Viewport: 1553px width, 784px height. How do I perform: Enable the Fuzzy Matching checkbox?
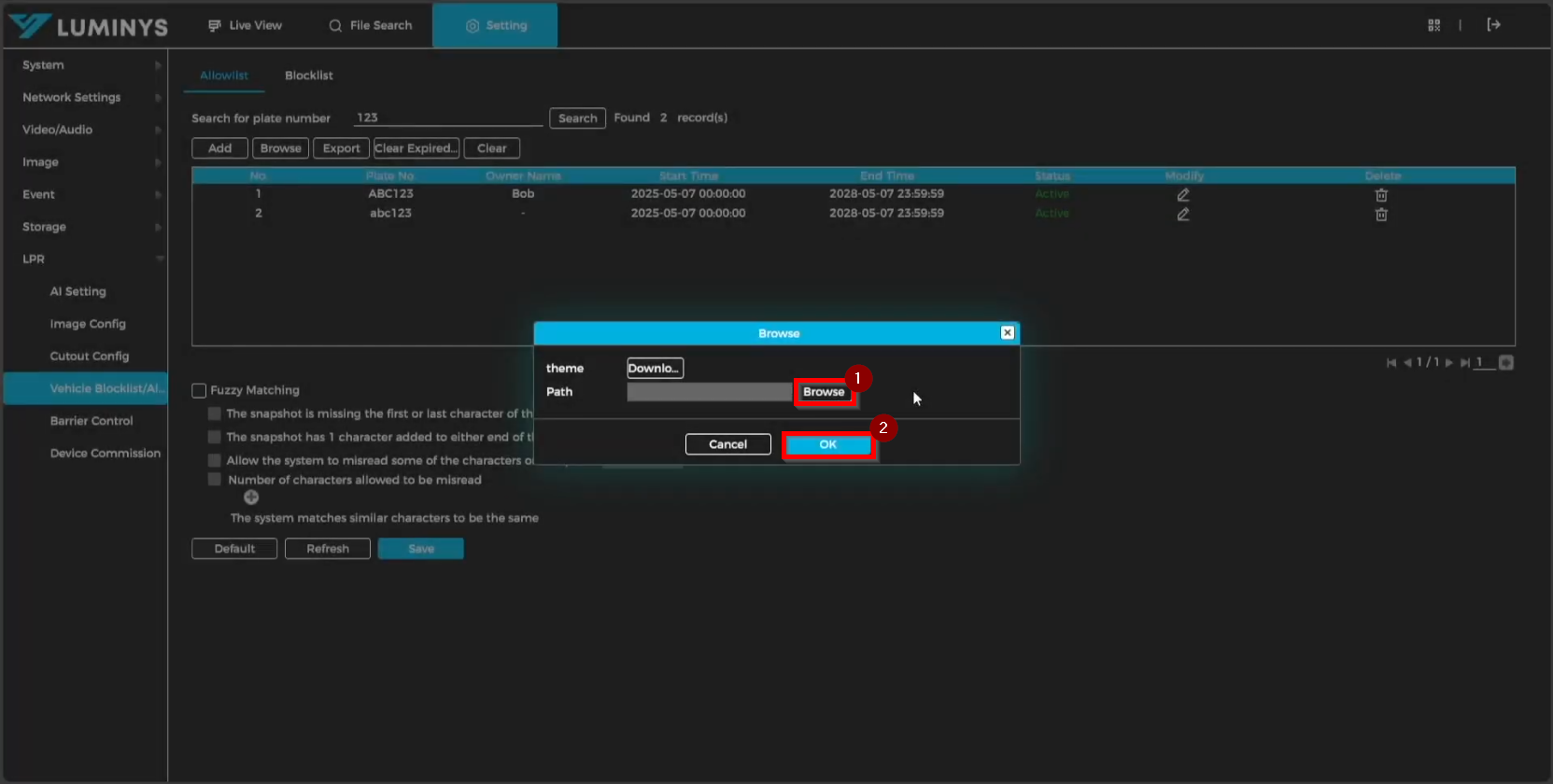(199, 391)
